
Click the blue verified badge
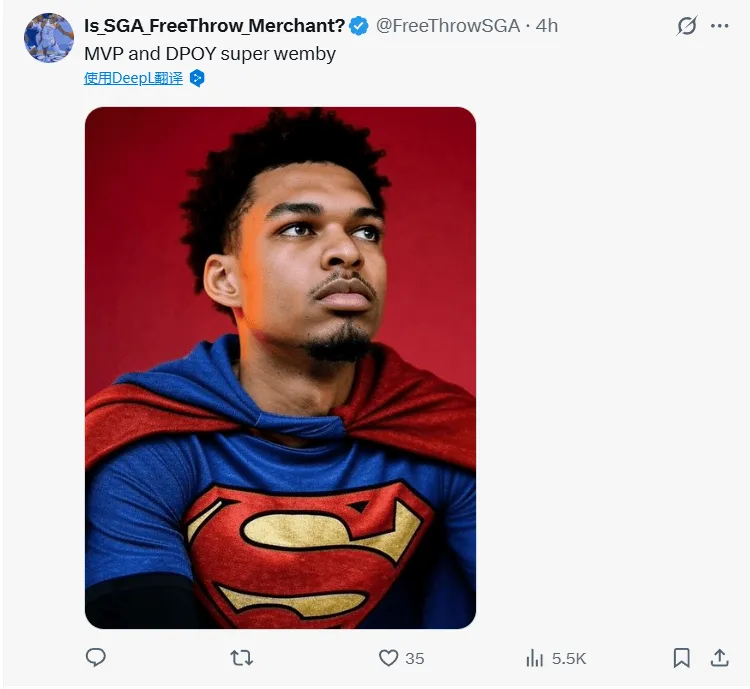(x=358, y=26)
